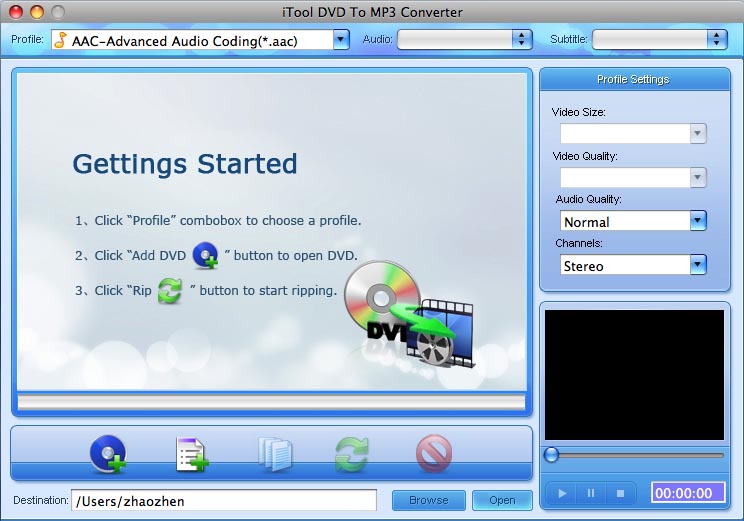Open the Audio Quality dropdown showing Normal
744x521 pixels.
(x=633, y=221)
